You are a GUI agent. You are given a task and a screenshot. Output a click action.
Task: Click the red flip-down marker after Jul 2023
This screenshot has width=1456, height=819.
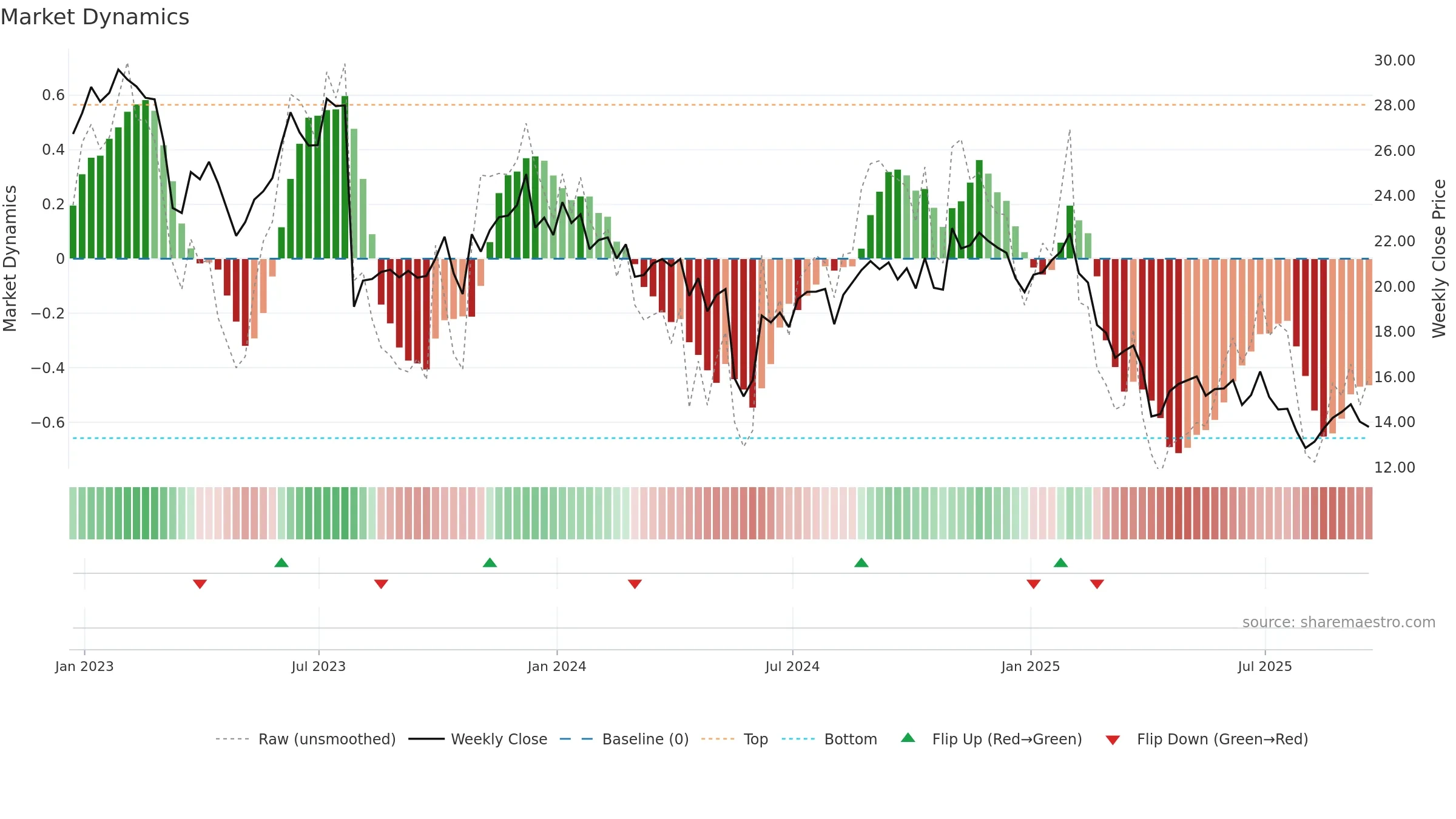coord(381,584)
